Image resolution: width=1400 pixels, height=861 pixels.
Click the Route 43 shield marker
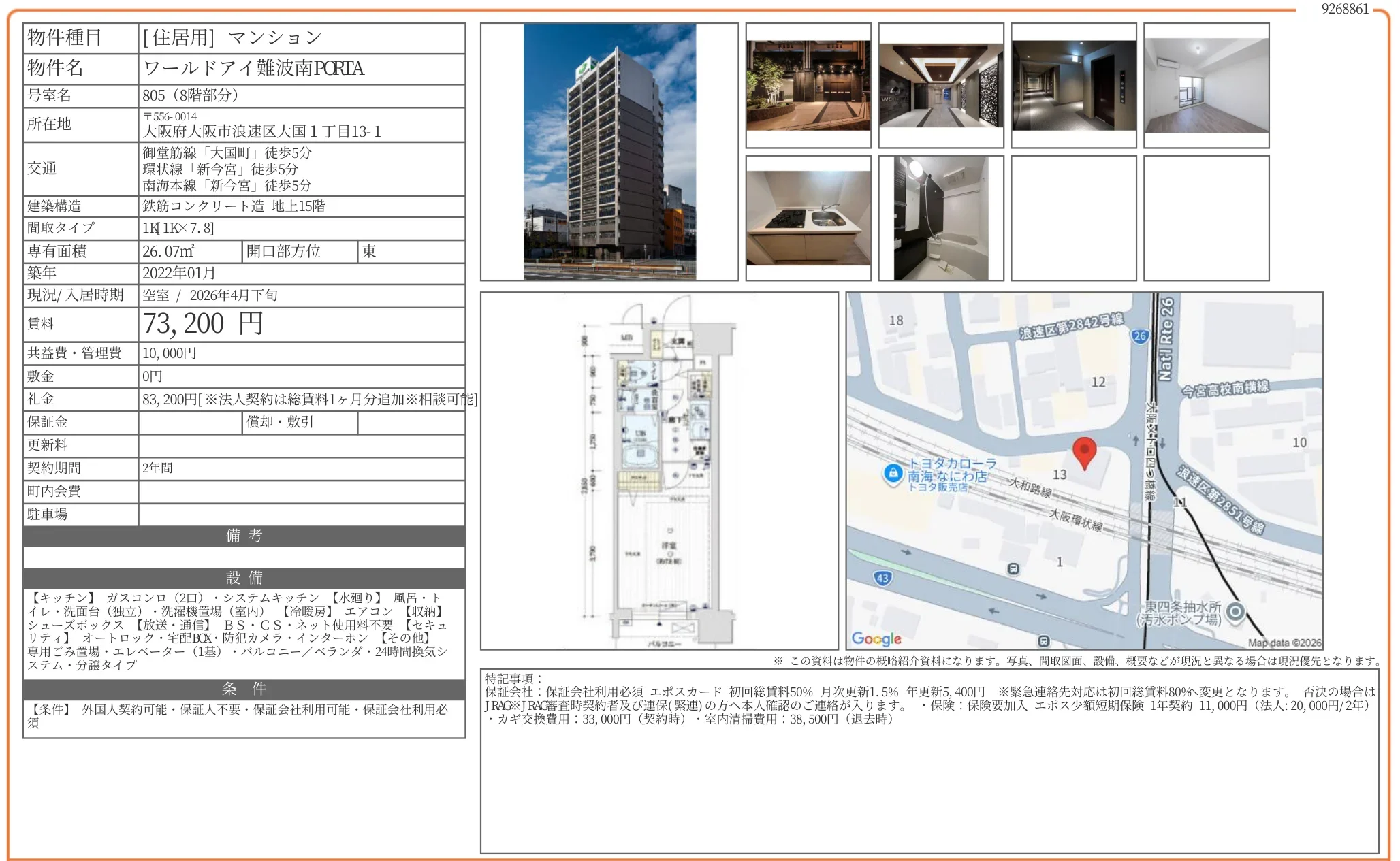[x=882, y=578]
